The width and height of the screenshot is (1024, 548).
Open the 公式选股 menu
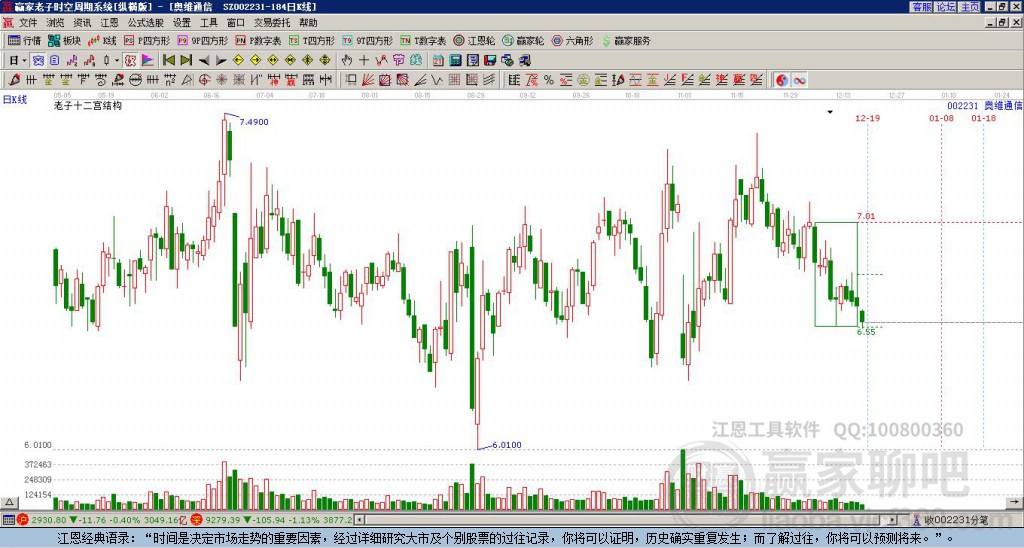click(x=145, y=23)
